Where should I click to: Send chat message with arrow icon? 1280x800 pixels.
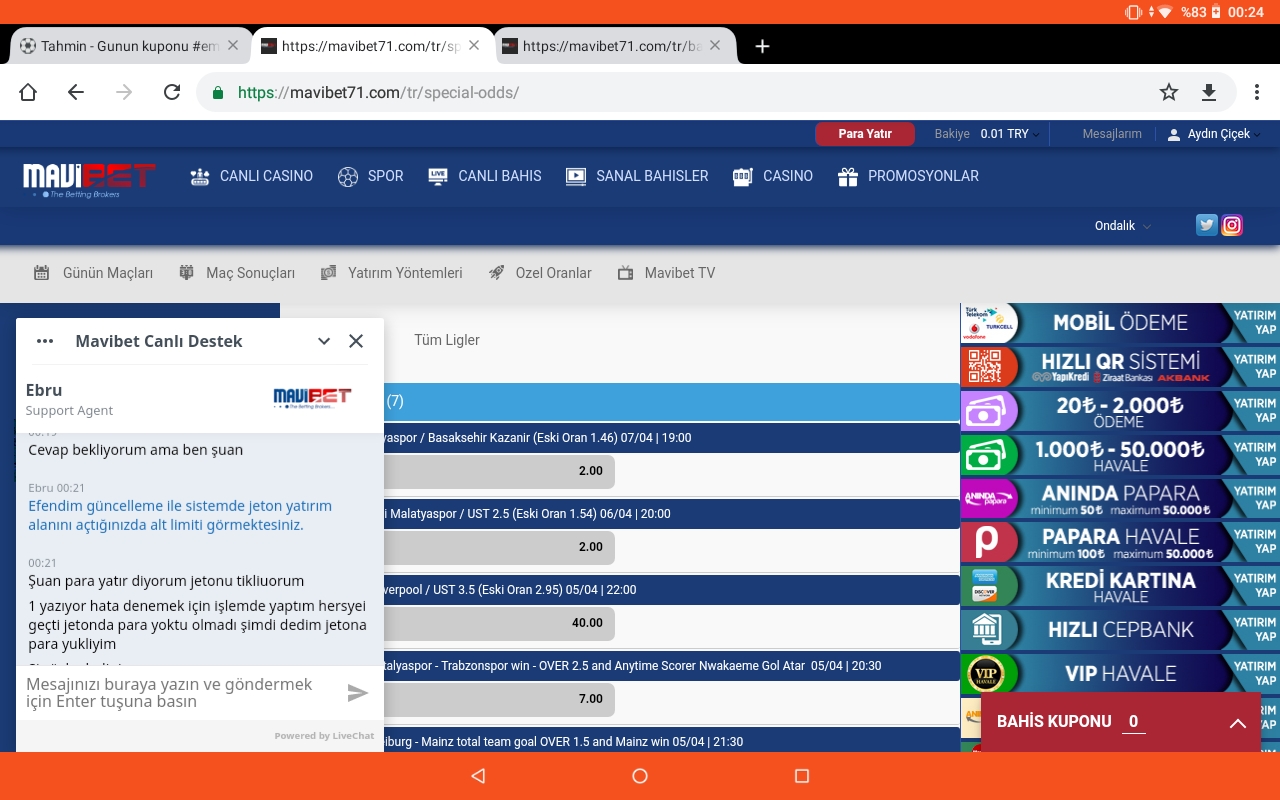[x=358, y=693]
